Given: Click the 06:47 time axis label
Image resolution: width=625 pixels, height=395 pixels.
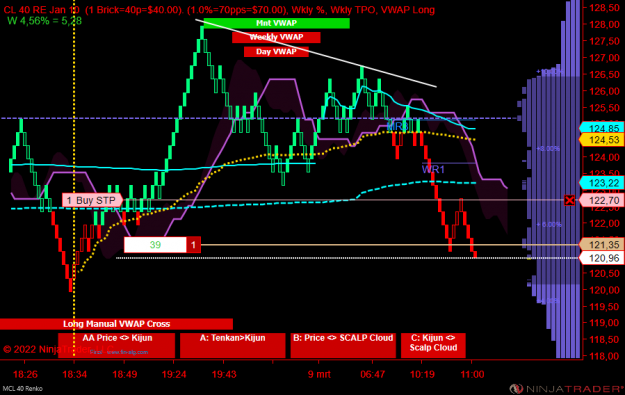Looking at the screenshot, I should [x=372, y=375].
